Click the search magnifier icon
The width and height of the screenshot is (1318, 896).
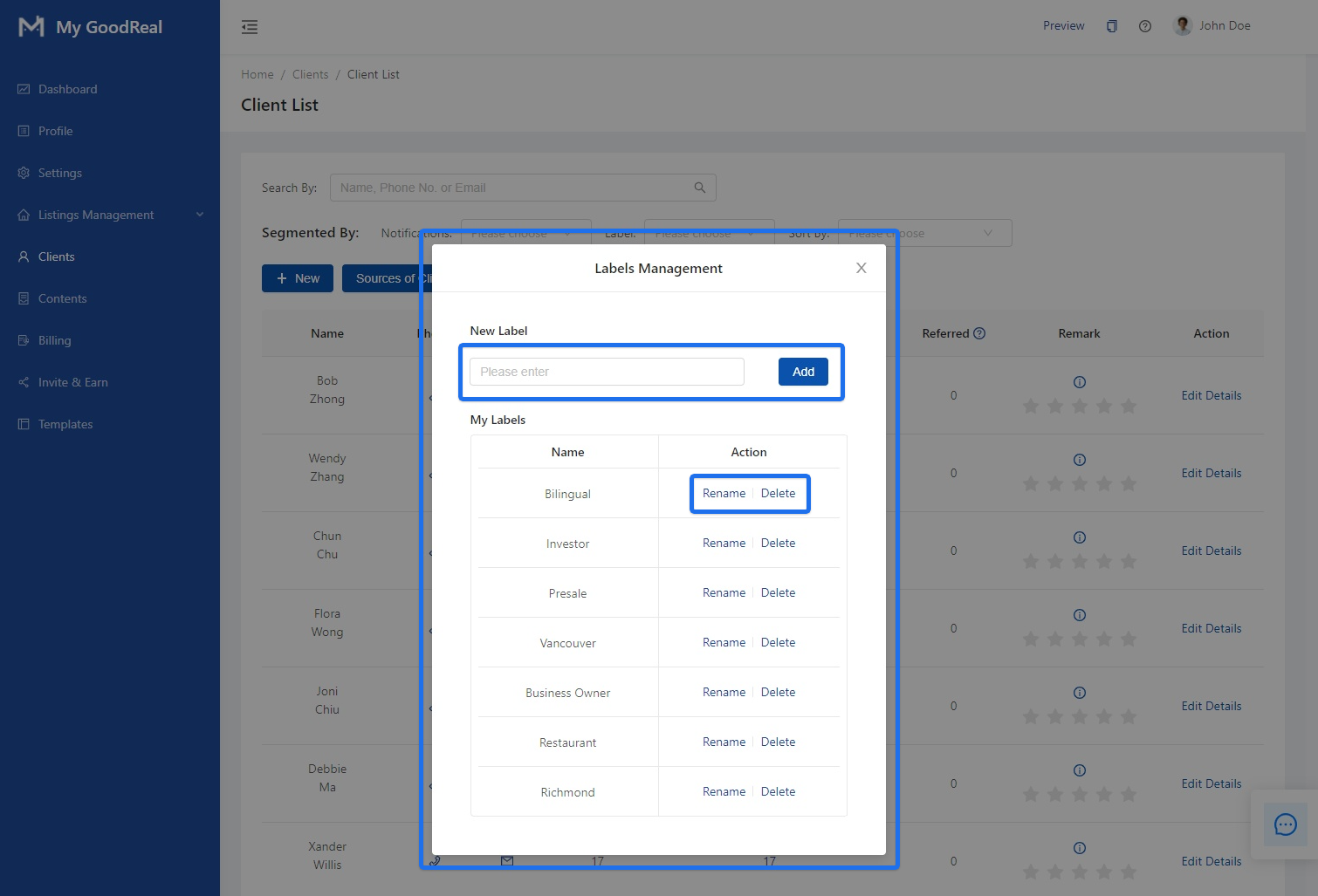(x=699, y=188)
